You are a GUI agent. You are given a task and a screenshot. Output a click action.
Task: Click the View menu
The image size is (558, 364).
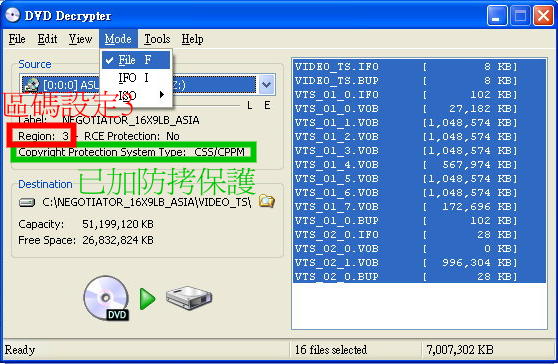80,39
